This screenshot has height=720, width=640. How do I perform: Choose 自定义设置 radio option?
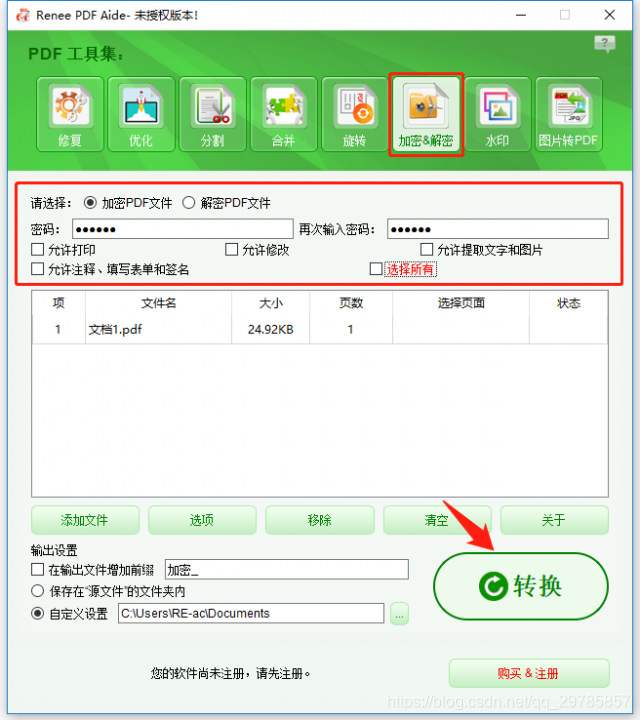[38, 613]
